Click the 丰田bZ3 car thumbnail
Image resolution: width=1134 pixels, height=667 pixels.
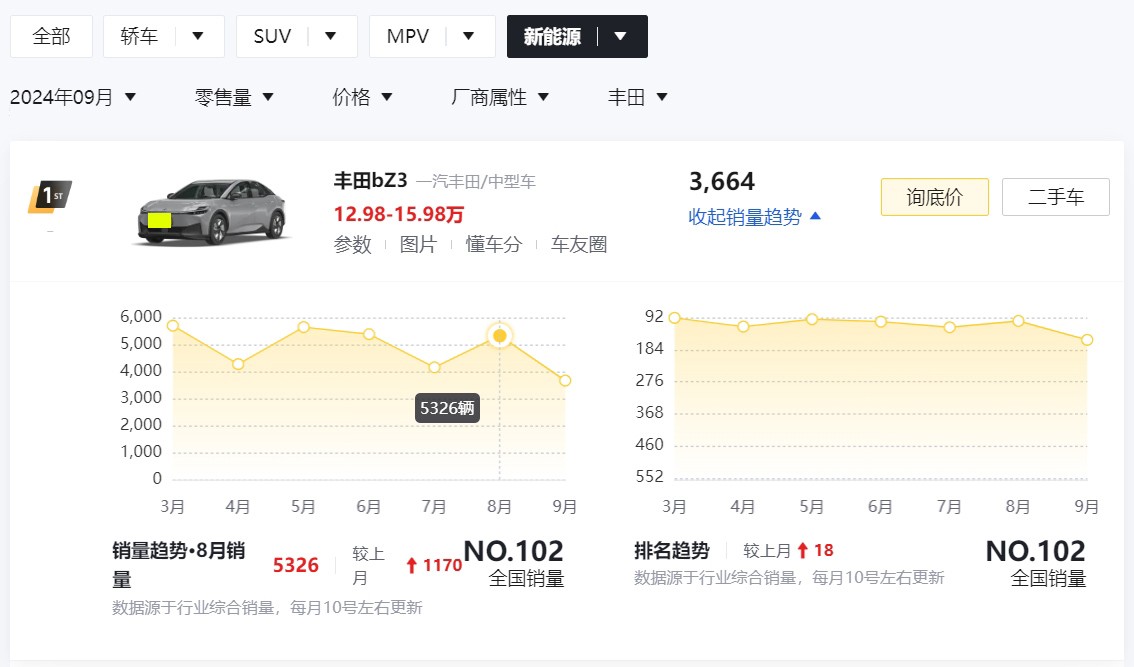click(x=211, y=212)
